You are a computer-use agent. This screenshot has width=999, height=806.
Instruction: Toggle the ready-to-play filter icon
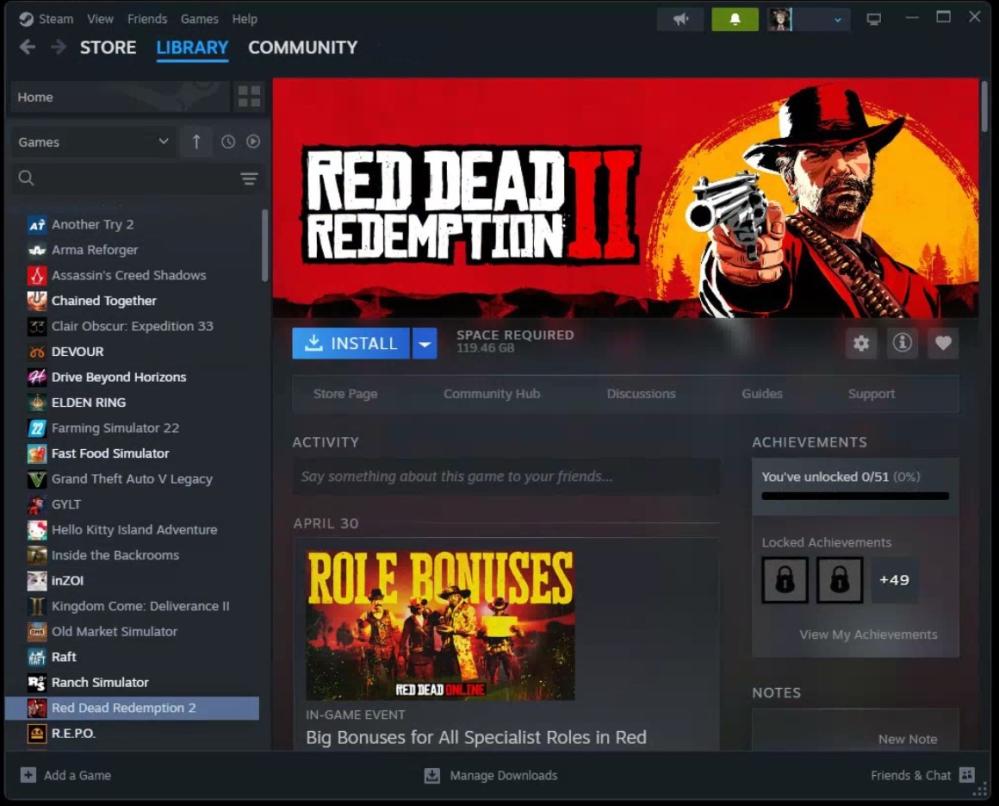(x=253, y=141)
